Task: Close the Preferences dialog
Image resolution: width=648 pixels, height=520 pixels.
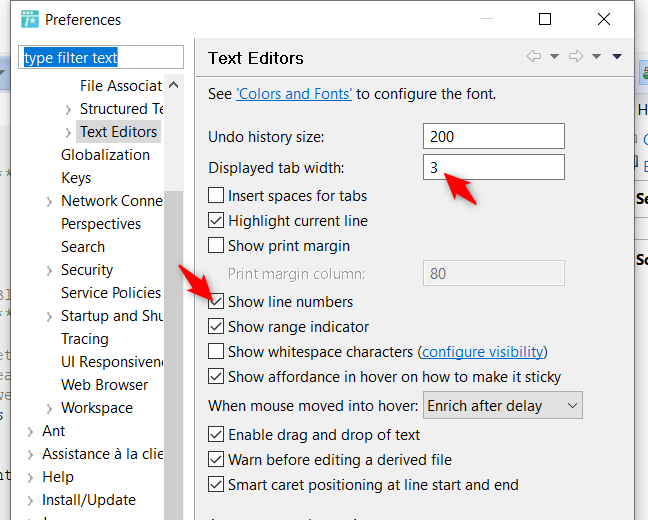Action: pyautogui.click(x=604, y=19)
